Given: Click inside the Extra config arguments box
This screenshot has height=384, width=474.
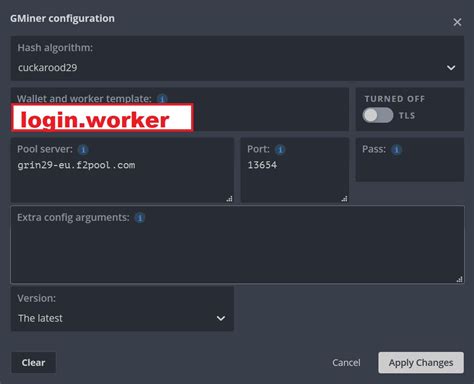Looking at the screenshot, I should tap(237, 245).
